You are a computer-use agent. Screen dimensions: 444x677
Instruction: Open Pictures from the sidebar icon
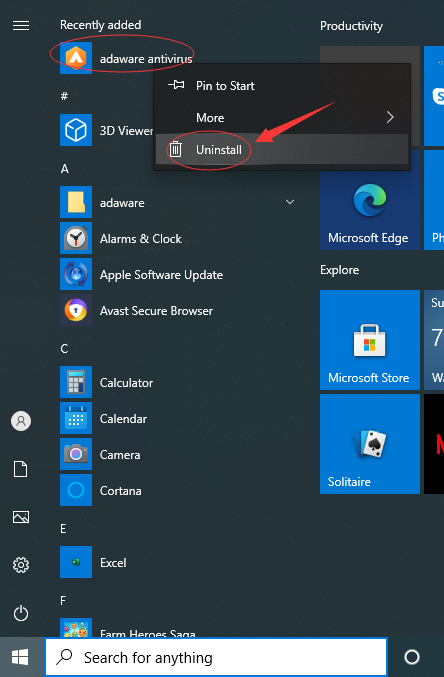click(21, 517)
